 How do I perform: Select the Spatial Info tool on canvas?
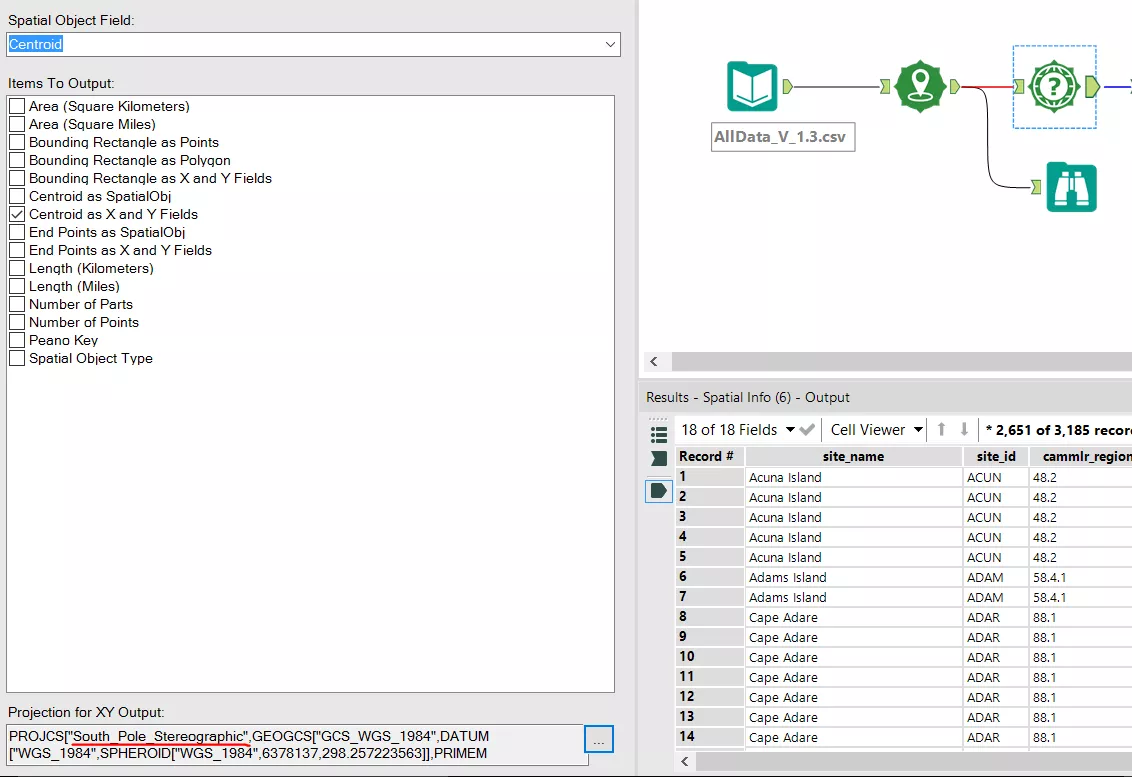click(x=1054, y=87)
